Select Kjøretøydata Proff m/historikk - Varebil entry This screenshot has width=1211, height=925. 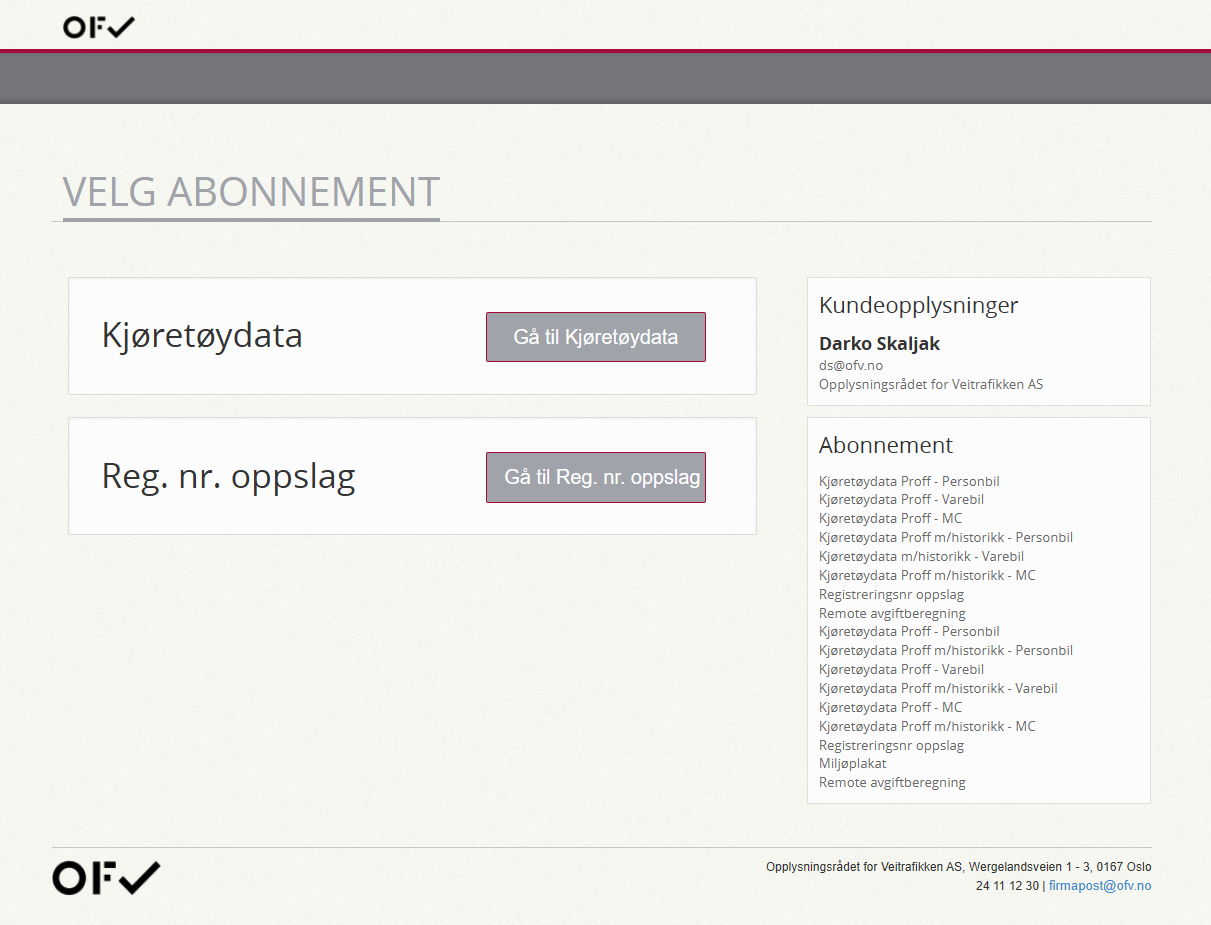point(937,688)
